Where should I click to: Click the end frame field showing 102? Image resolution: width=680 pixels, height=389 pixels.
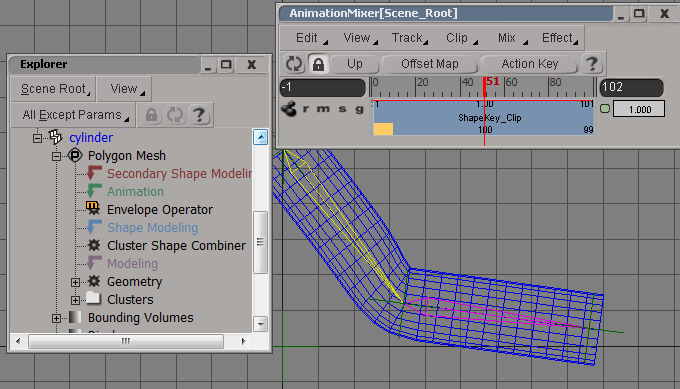[x=631, y=87]
